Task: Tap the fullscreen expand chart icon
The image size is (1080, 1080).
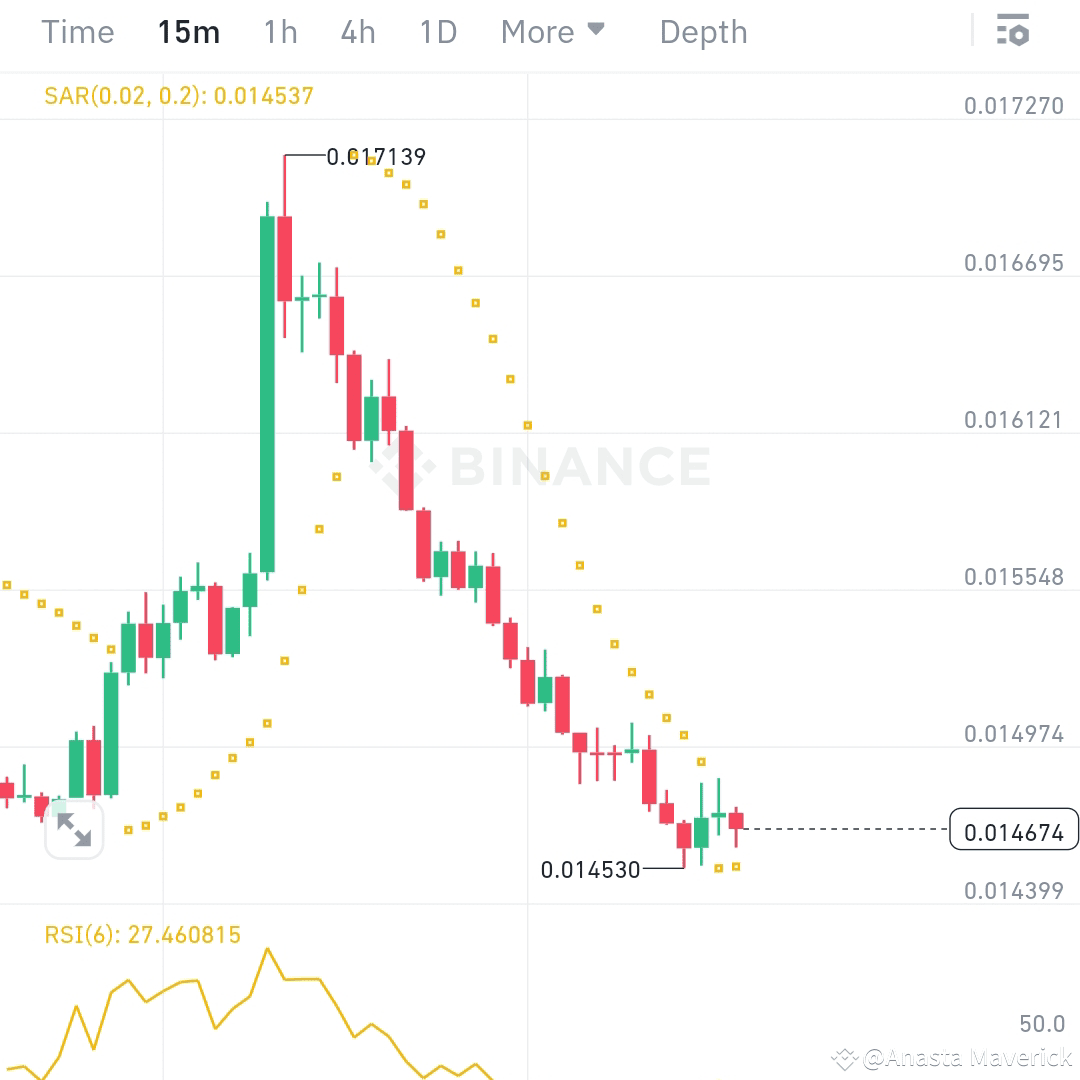Action: [74, 829]
